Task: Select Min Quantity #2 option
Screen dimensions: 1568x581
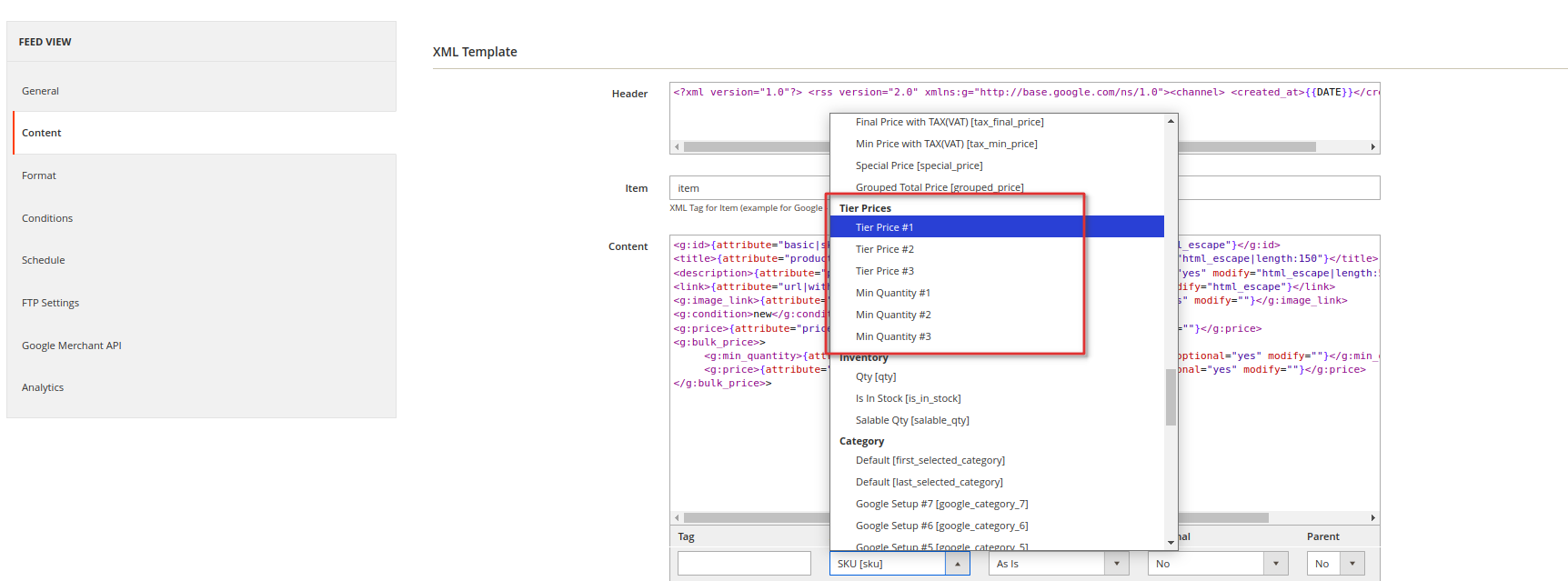Action: [x=997, y=315]
